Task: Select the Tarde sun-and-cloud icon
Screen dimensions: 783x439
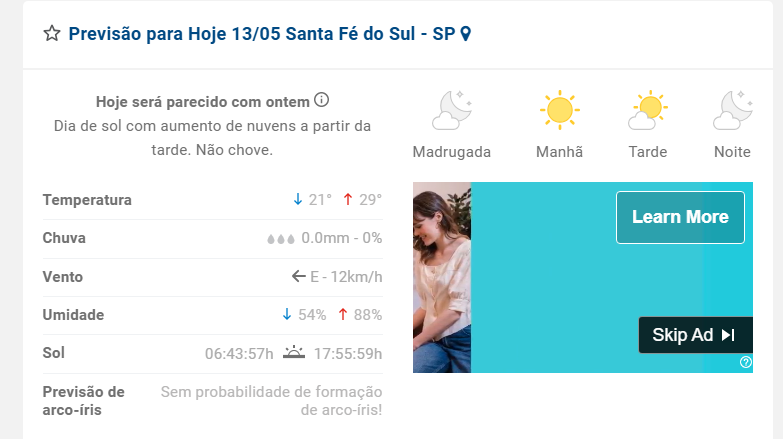Action: coord(648,110)
